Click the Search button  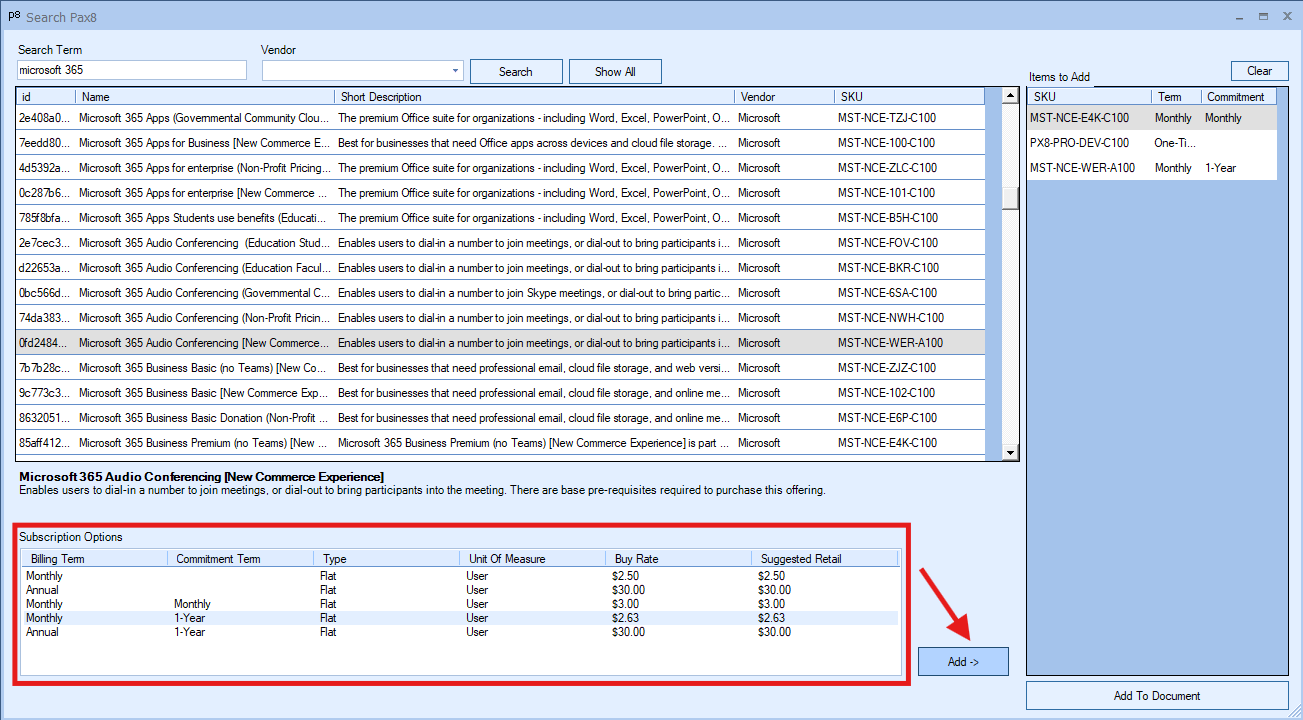(515, 72)
